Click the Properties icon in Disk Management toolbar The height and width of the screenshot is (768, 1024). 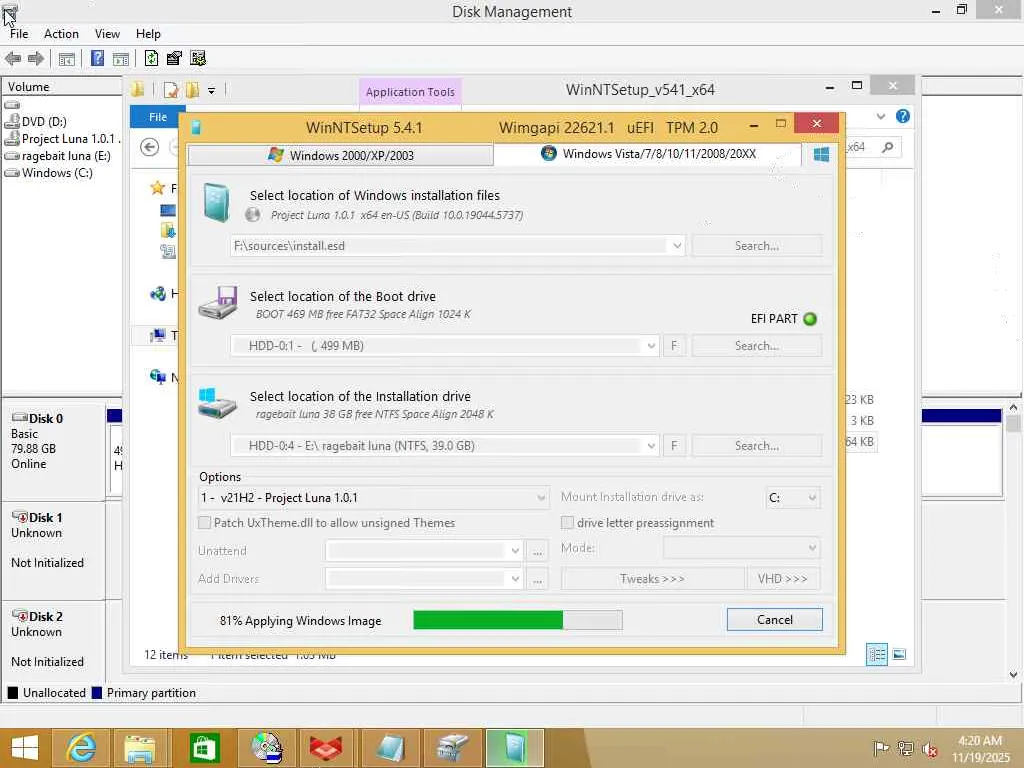click(x=174, y=58)
